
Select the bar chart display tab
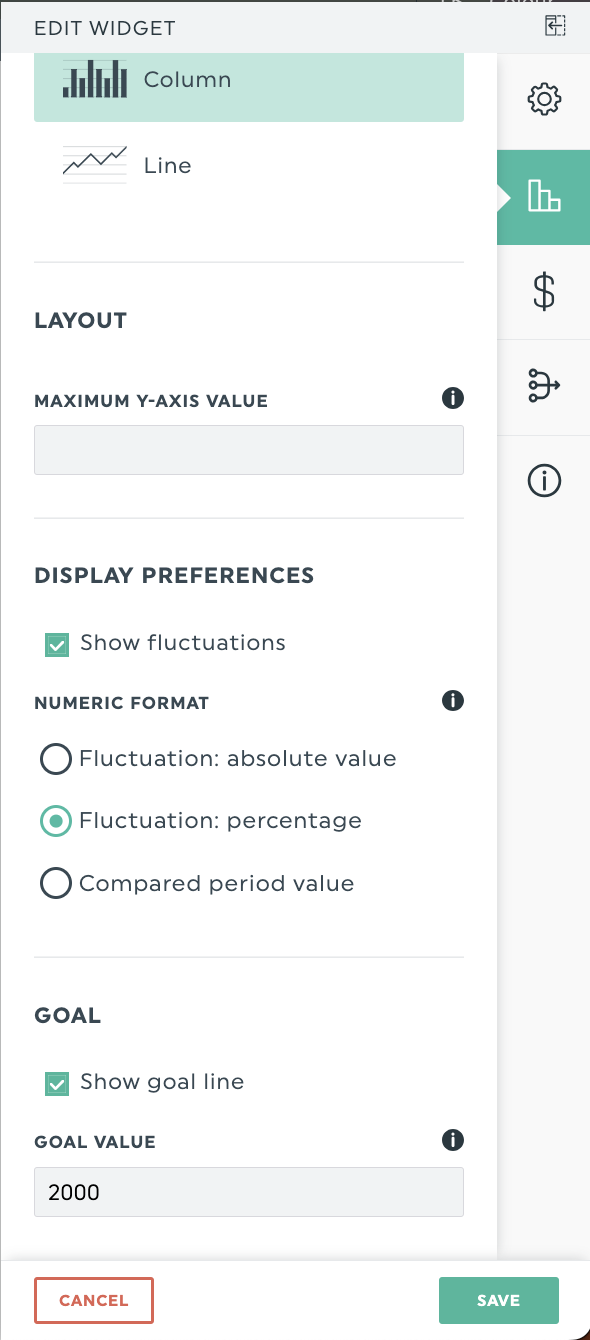click(x=544, y=197)
